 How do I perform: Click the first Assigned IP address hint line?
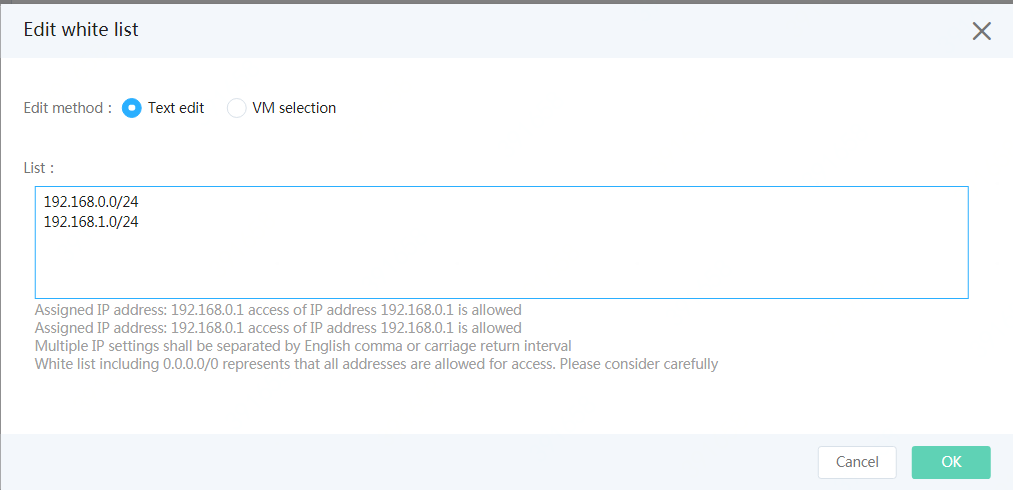point(278,309)
